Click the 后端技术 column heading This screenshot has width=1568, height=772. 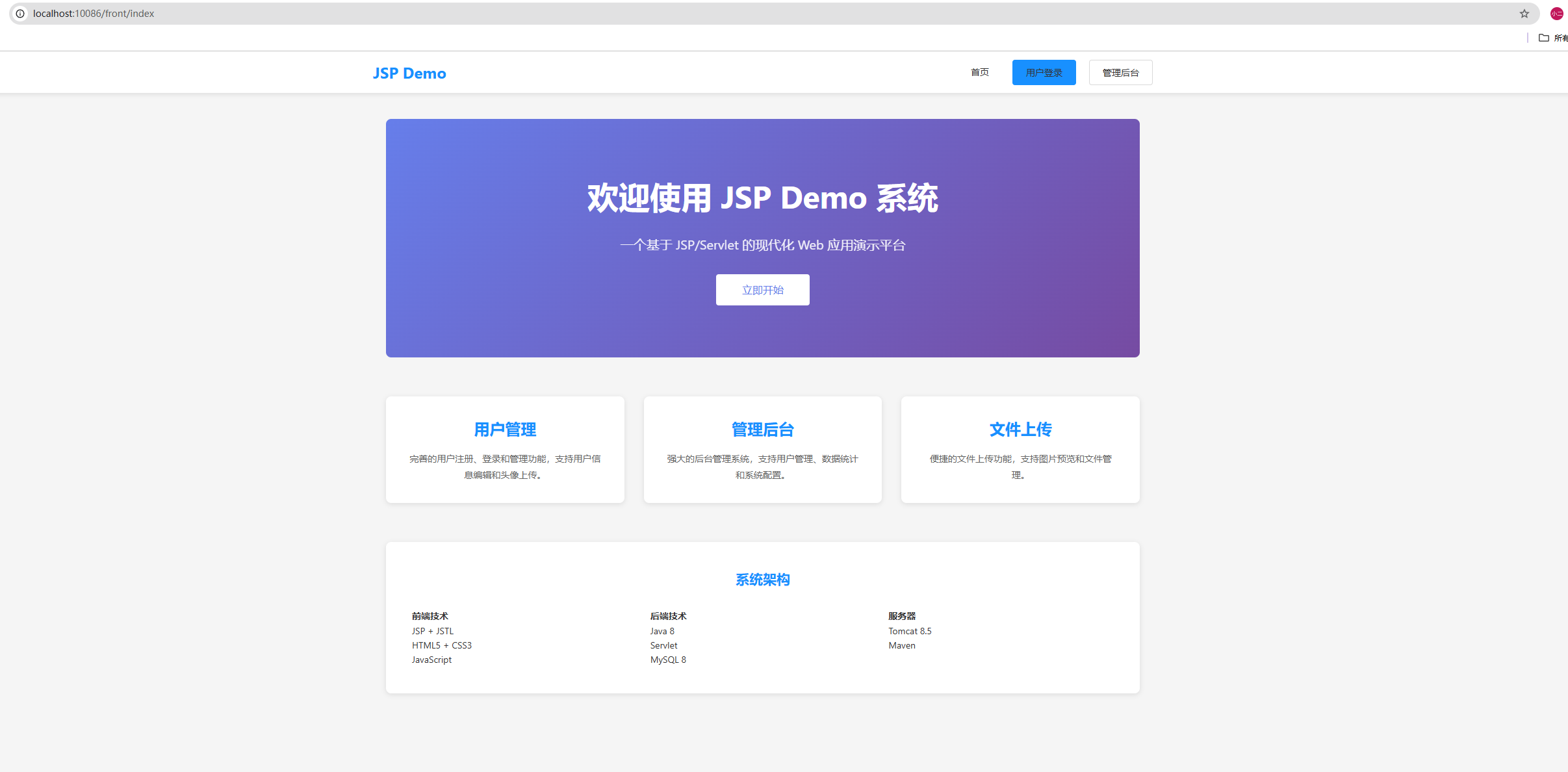[x=668, y=616]
